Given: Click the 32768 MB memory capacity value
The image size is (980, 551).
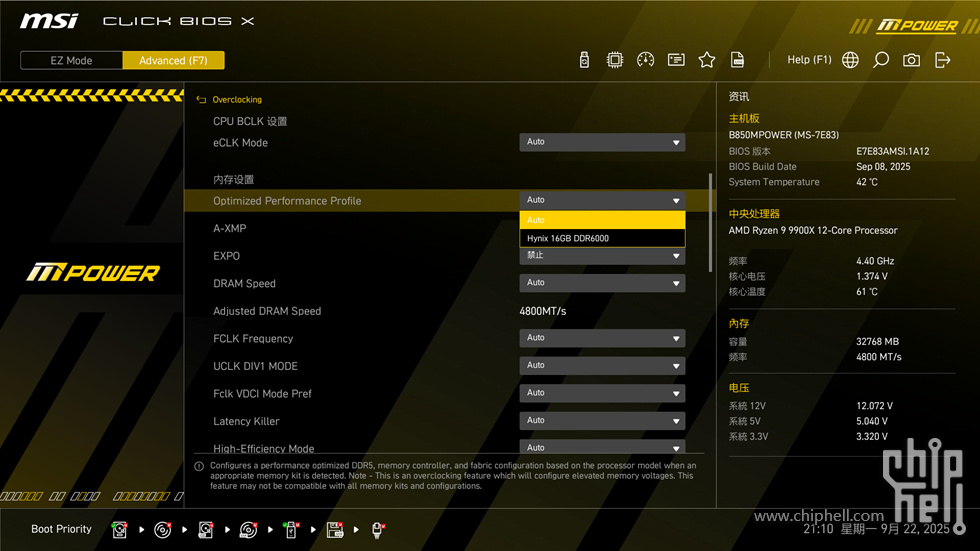Looking at the screenshot, I should pyautogui.click(x=877, y=342).
